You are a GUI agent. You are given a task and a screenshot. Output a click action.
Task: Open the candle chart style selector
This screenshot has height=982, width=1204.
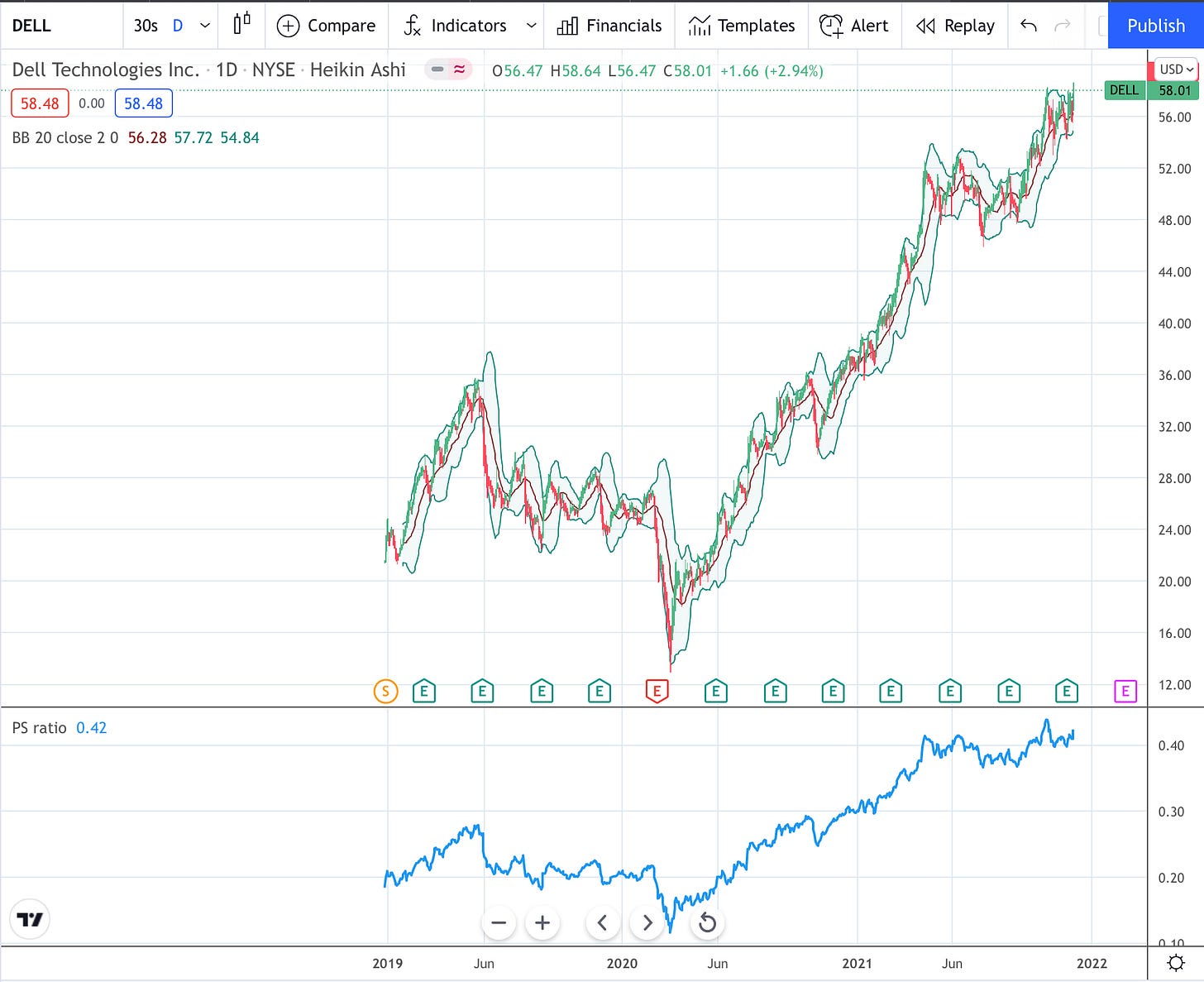pos(241,25)
